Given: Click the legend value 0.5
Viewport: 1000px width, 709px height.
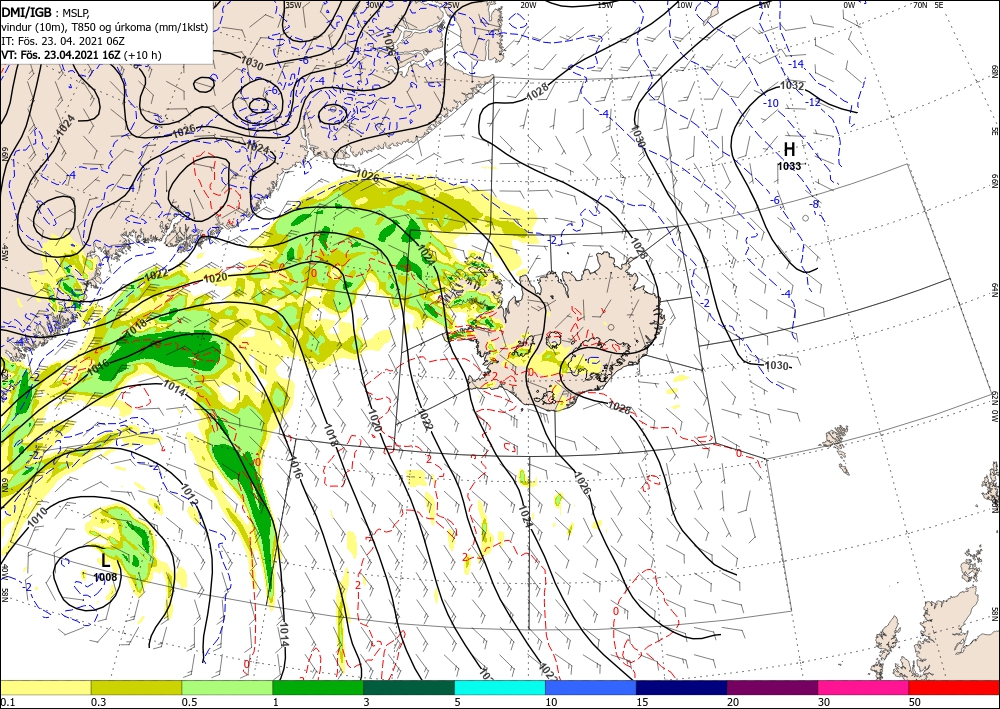Looking at the screenshot, I should [188, 702].
